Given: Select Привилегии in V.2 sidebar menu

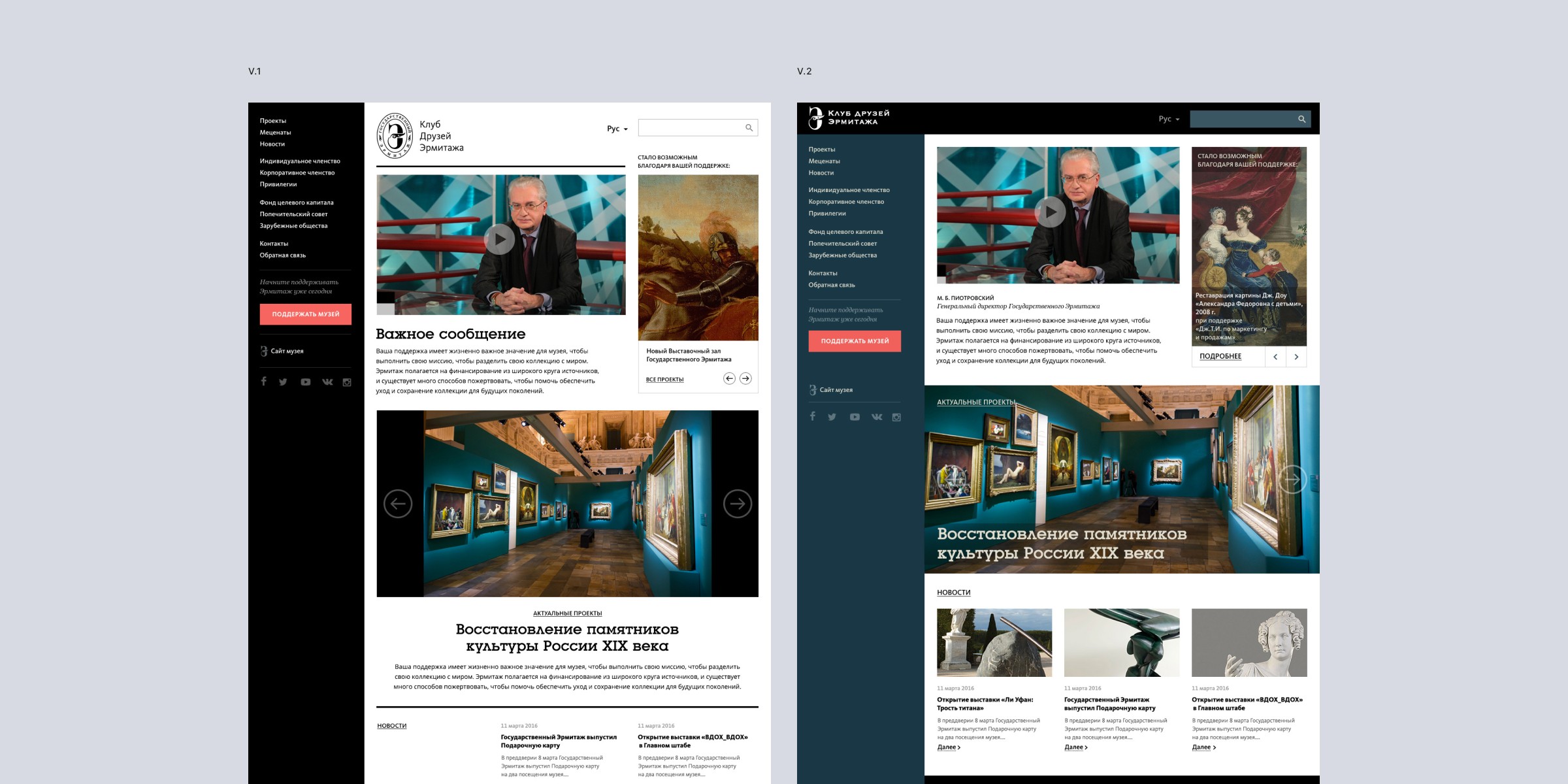Looking at the screenshot, I should click(827, 214).
